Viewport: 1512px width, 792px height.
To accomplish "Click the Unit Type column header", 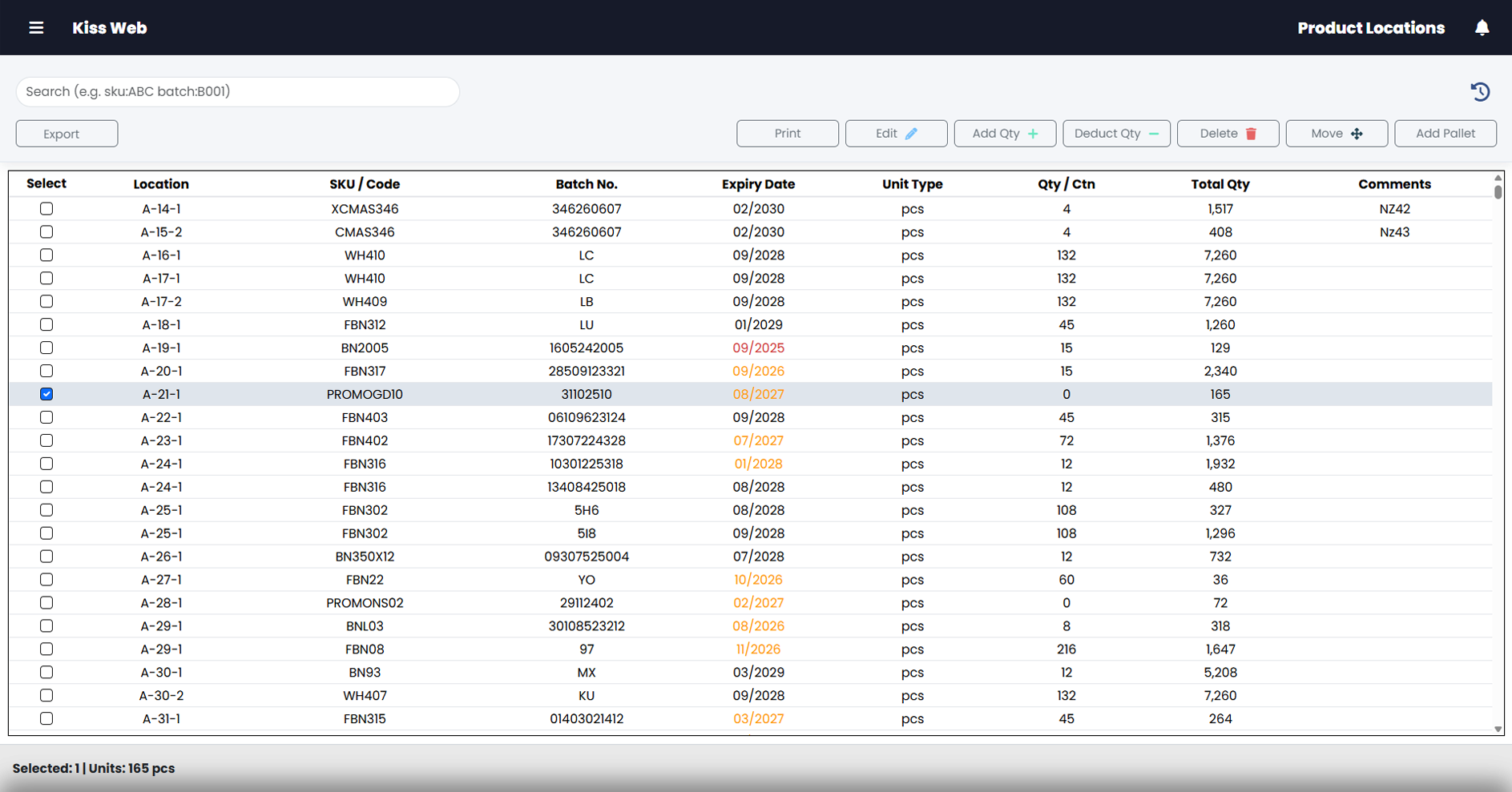I will pos(913,184).
